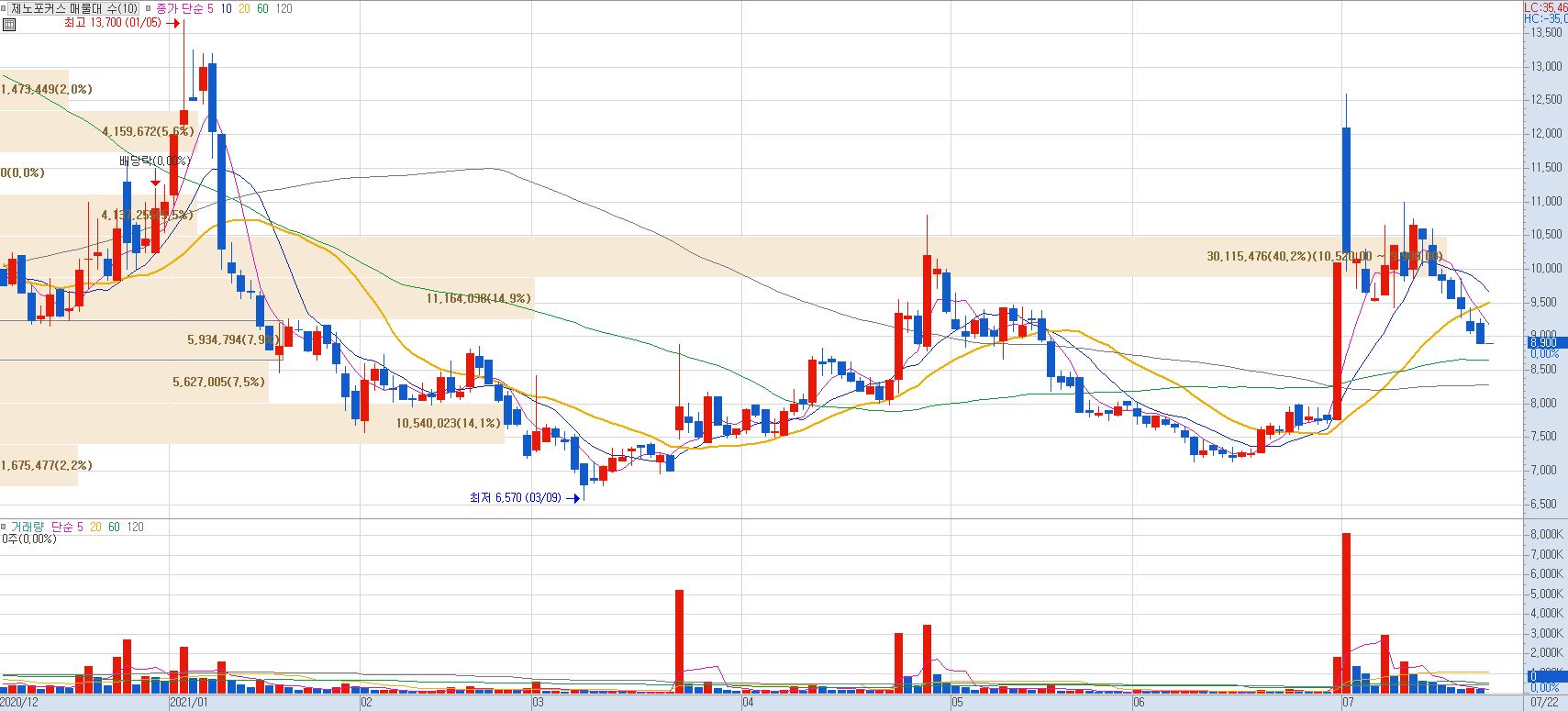Select the price moving average 10 label
Viewport: 1568px width, 711px height.
[x=226, y=8]
